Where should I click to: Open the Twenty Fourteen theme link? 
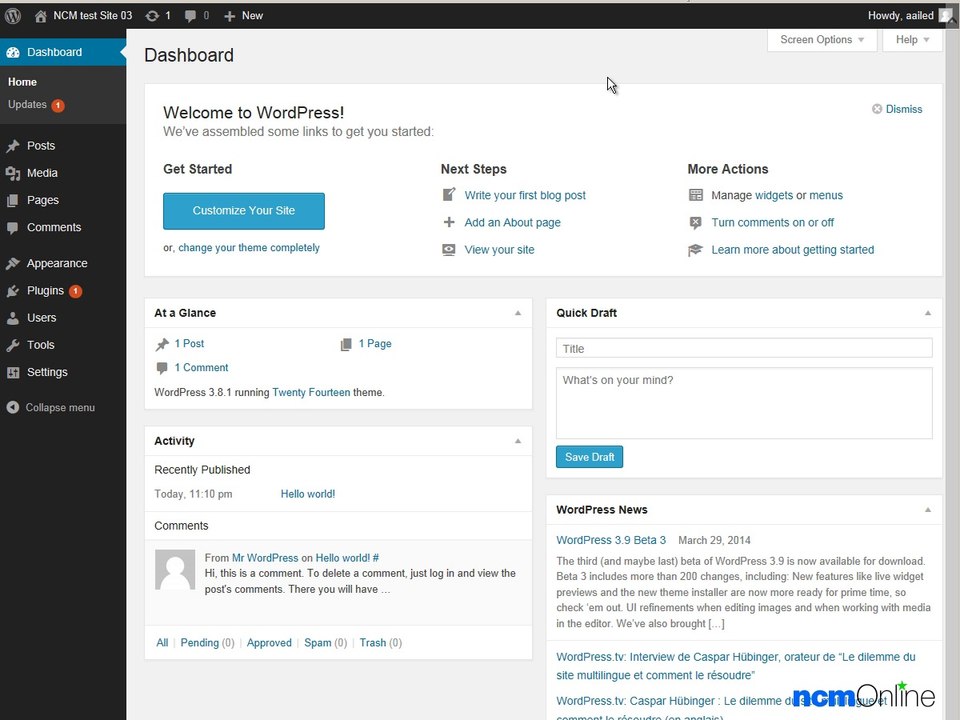[311, 392]
